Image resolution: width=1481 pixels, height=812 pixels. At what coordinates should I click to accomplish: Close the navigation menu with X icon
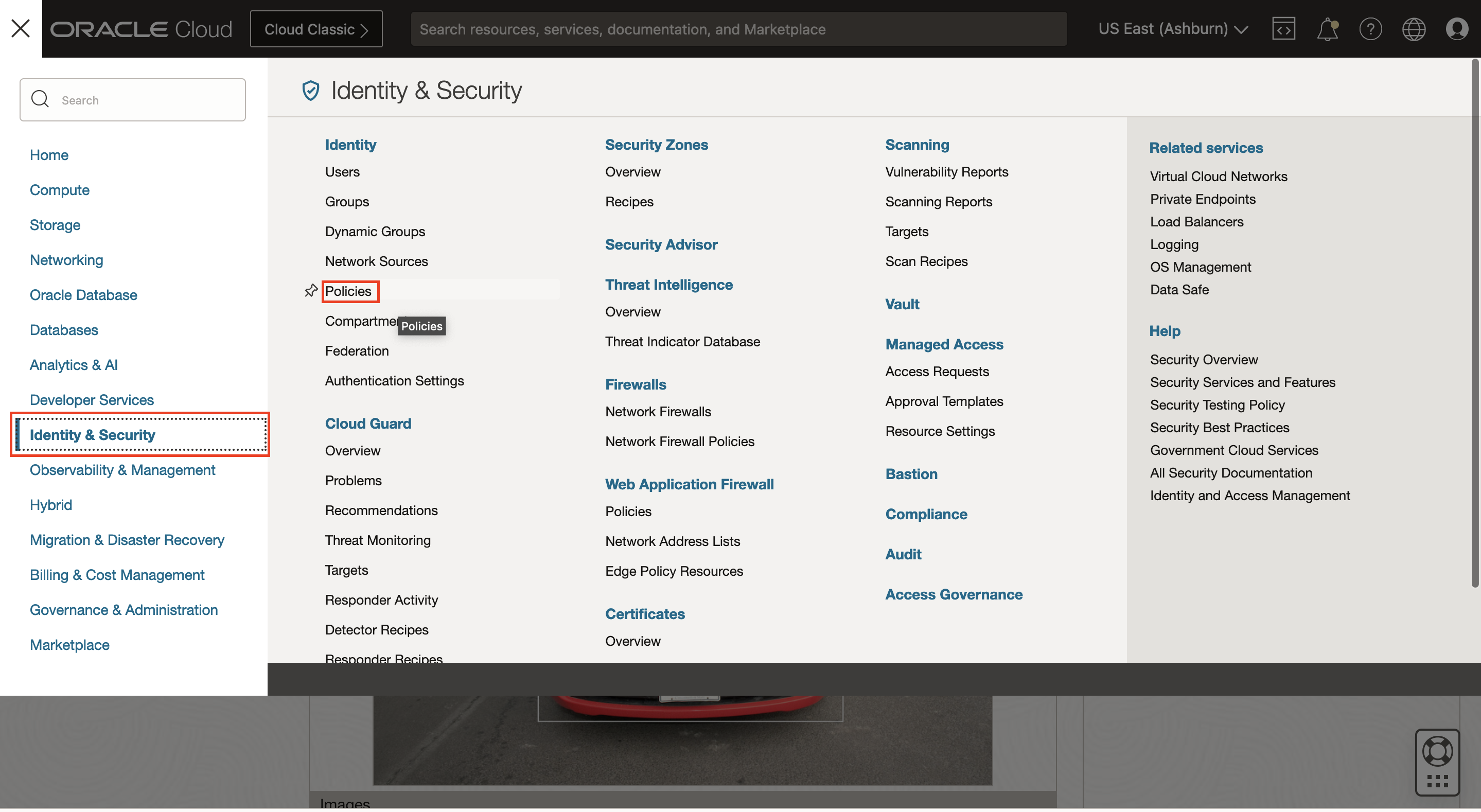pos(21,28)
